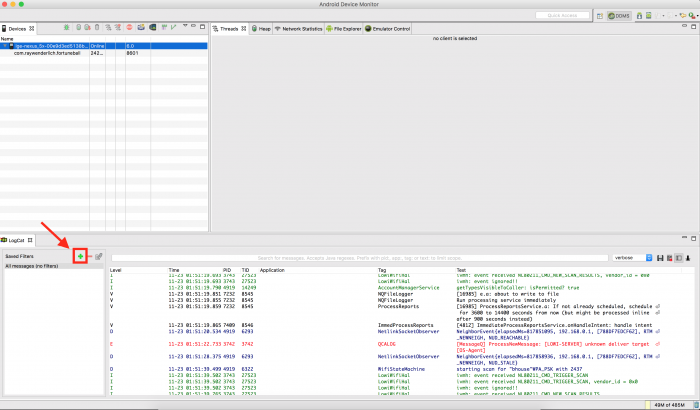The image size is (700, 410).
Task: Click Dump View Hierarchy icon
Action: (153, 28)
